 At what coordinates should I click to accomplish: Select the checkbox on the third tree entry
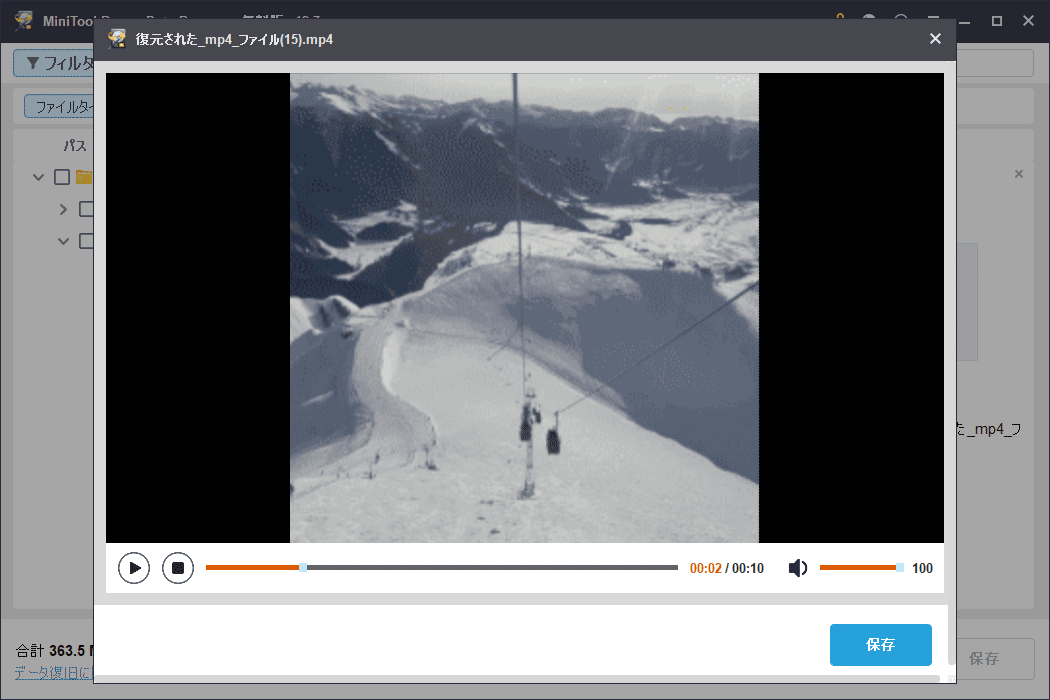pos(85,240)
